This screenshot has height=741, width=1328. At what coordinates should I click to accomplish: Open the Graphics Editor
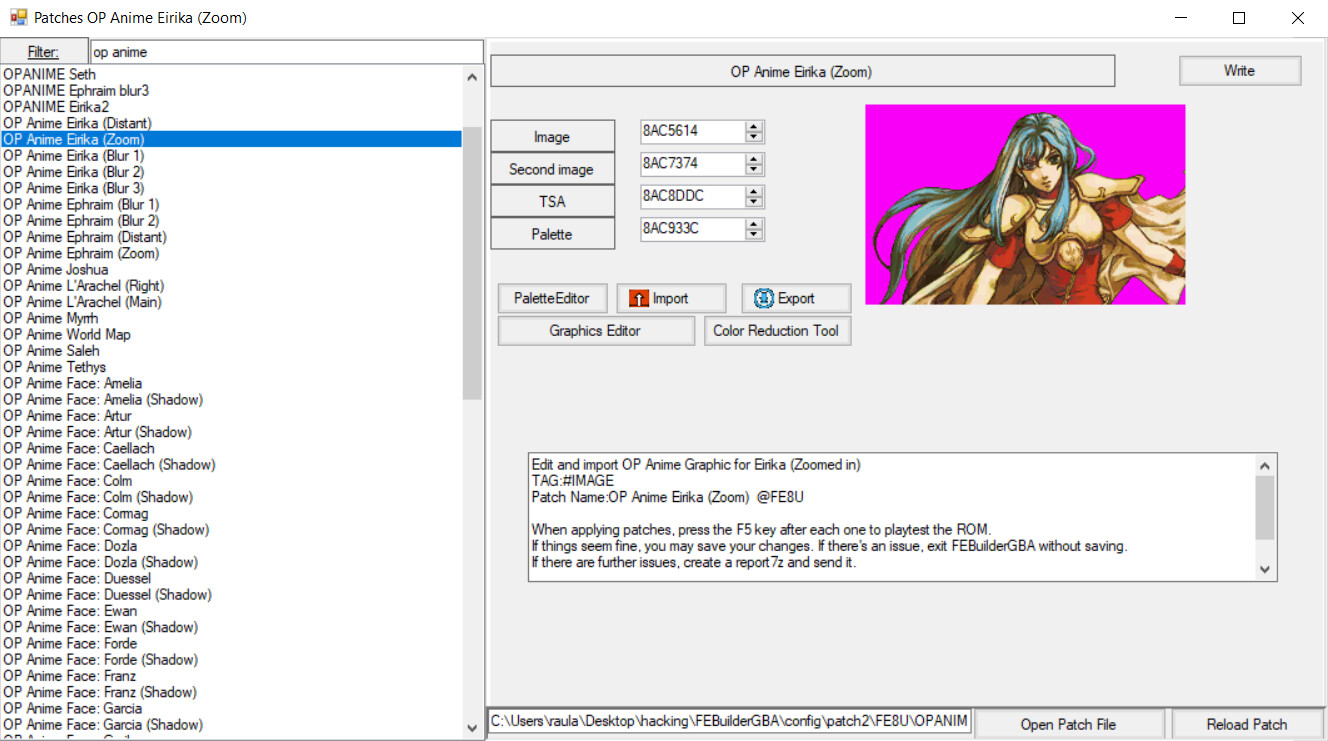(x=595, y=331)
